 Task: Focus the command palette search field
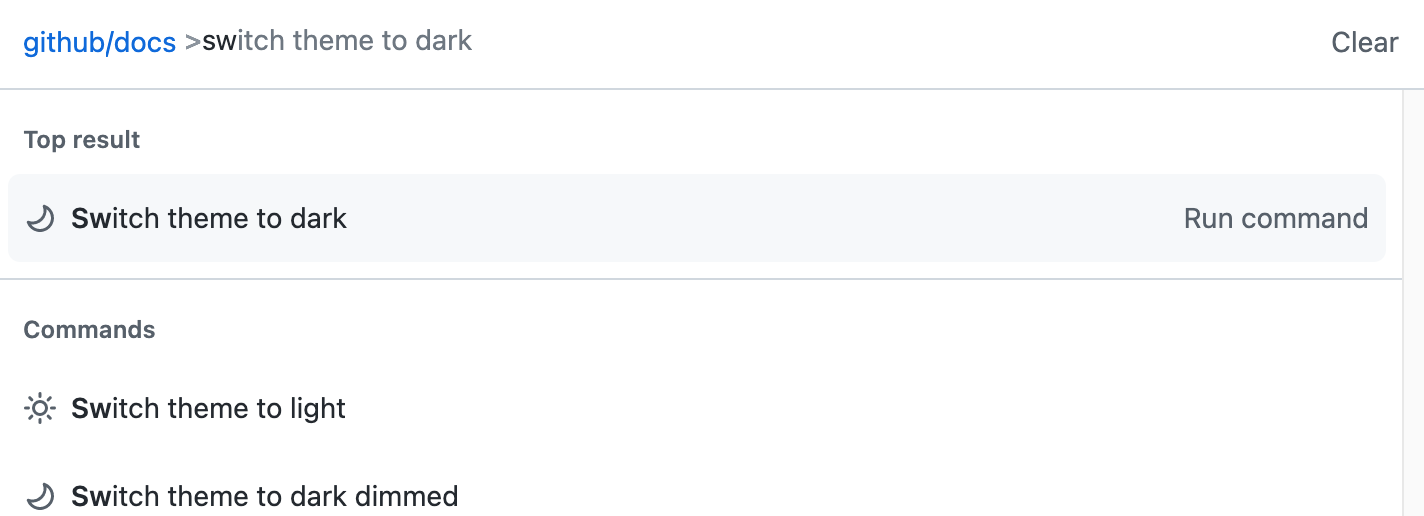click(800, 42)
